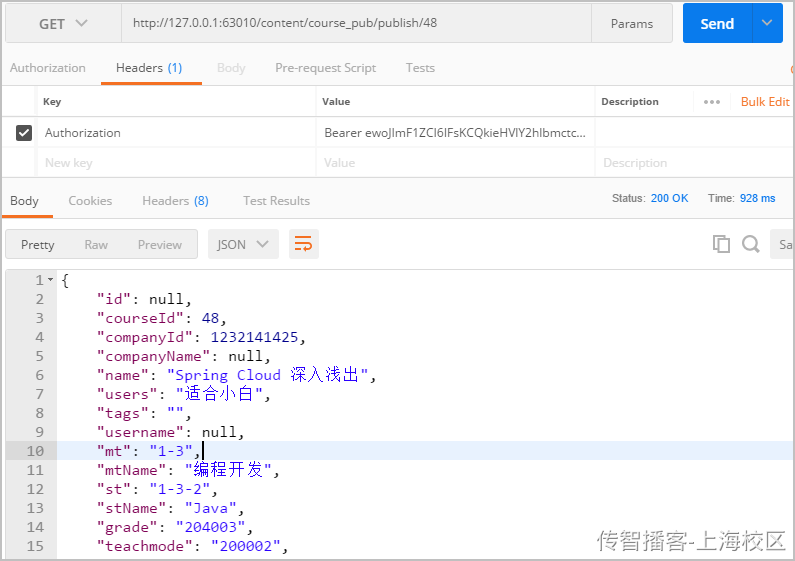Image resolution: width=795 pixels, height=561 pixels.
Task: Open the Tests tab
Action: coord(420,68)
